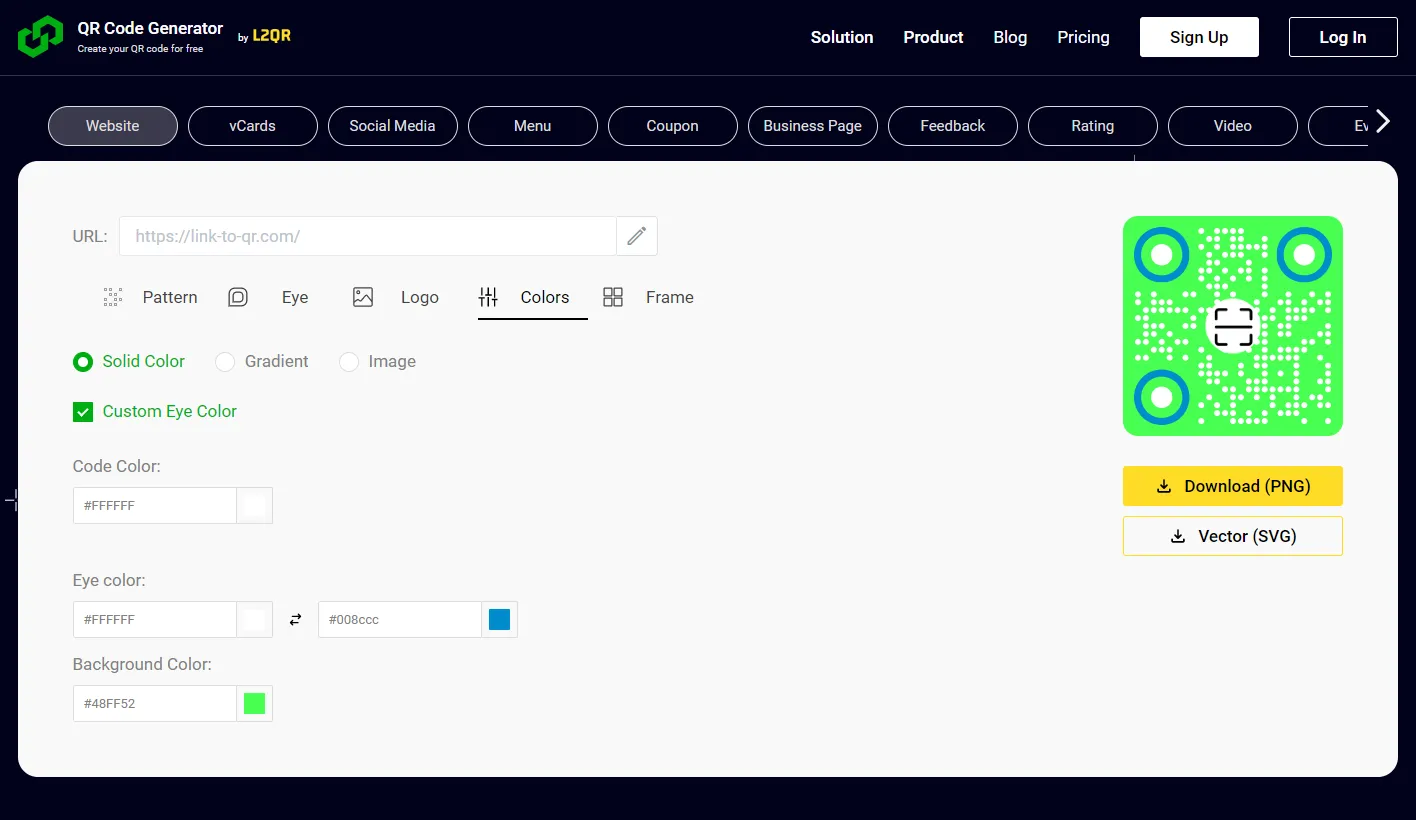Viewport: 1416px width, 820px height.
Task: Switch to the Logo settings tab
Action: pyautogui.click(x=396, y=297)
